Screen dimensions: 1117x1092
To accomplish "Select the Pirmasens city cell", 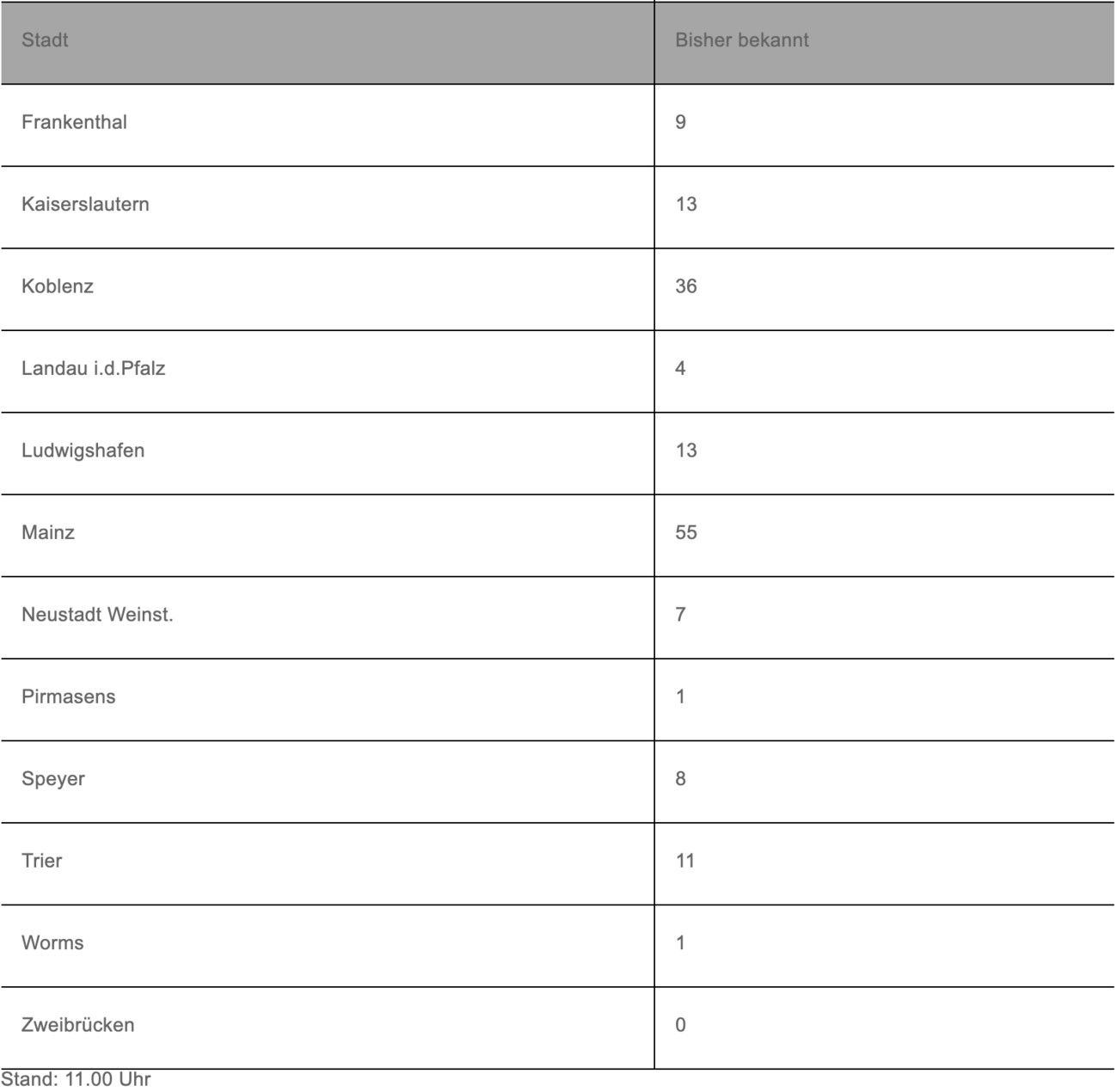I will coord(68,697).
